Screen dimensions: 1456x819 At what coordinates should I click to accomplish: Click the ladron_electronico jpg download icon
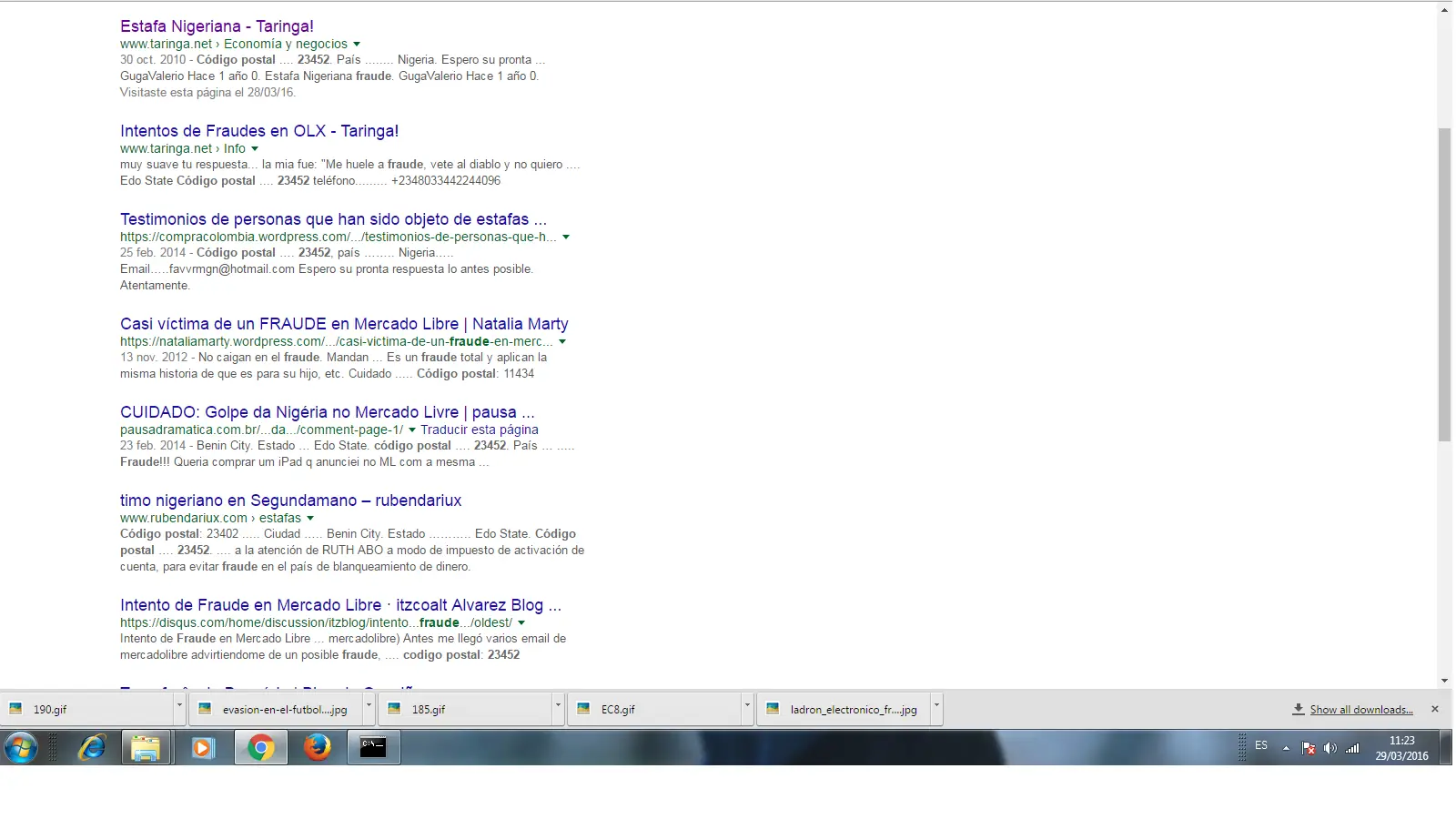[773, 709]
